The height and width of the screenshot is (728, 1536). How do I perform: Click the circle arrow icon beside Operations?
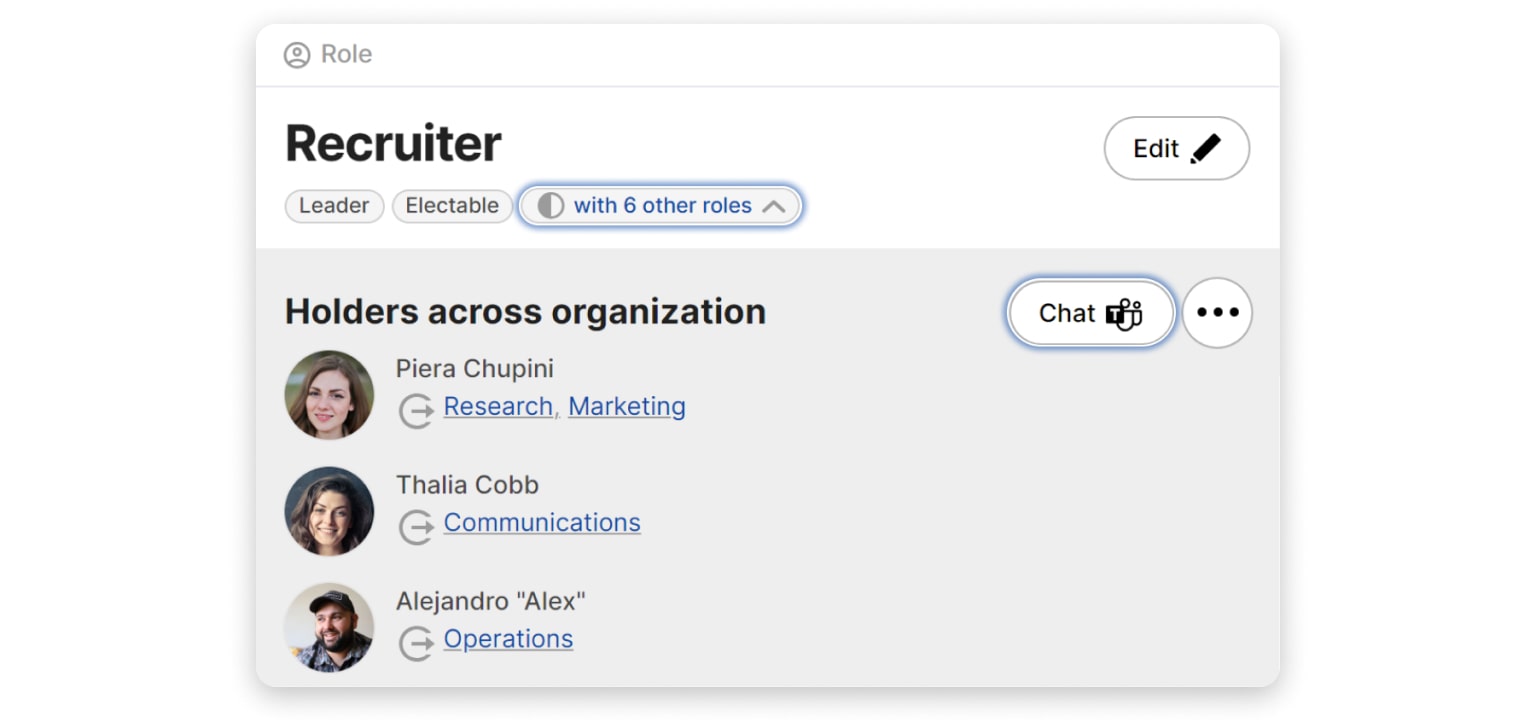[x=416, y=642]
